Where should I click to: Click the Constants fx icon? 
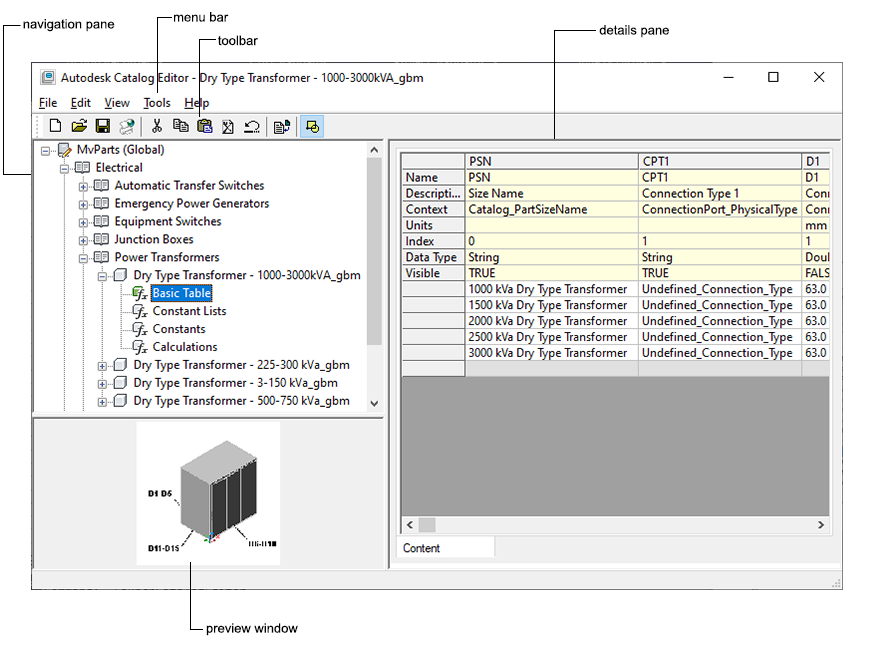pos(140,329)
